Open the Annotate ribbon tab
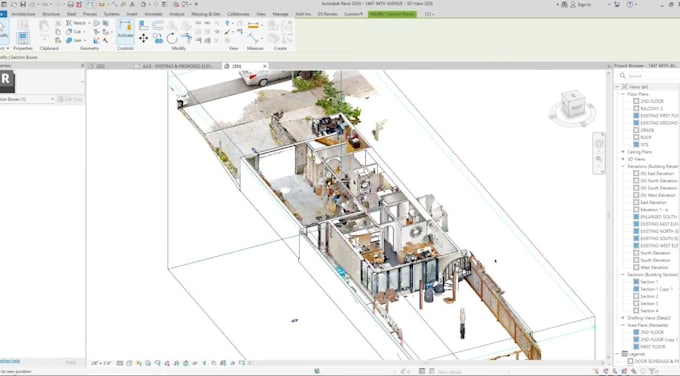The width and height of the screenshot is (680, 376). pos(153,14)
